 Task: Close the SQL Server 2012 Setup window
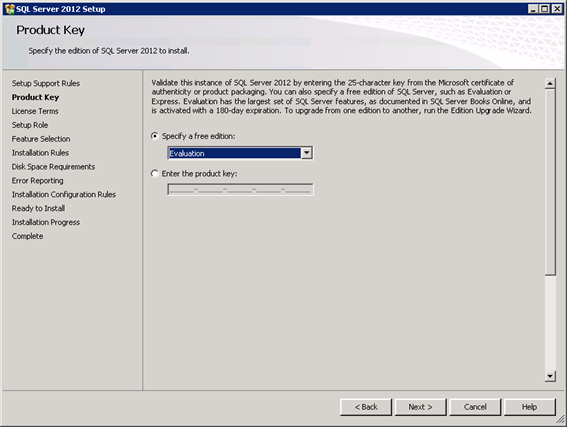coord(557,9)
